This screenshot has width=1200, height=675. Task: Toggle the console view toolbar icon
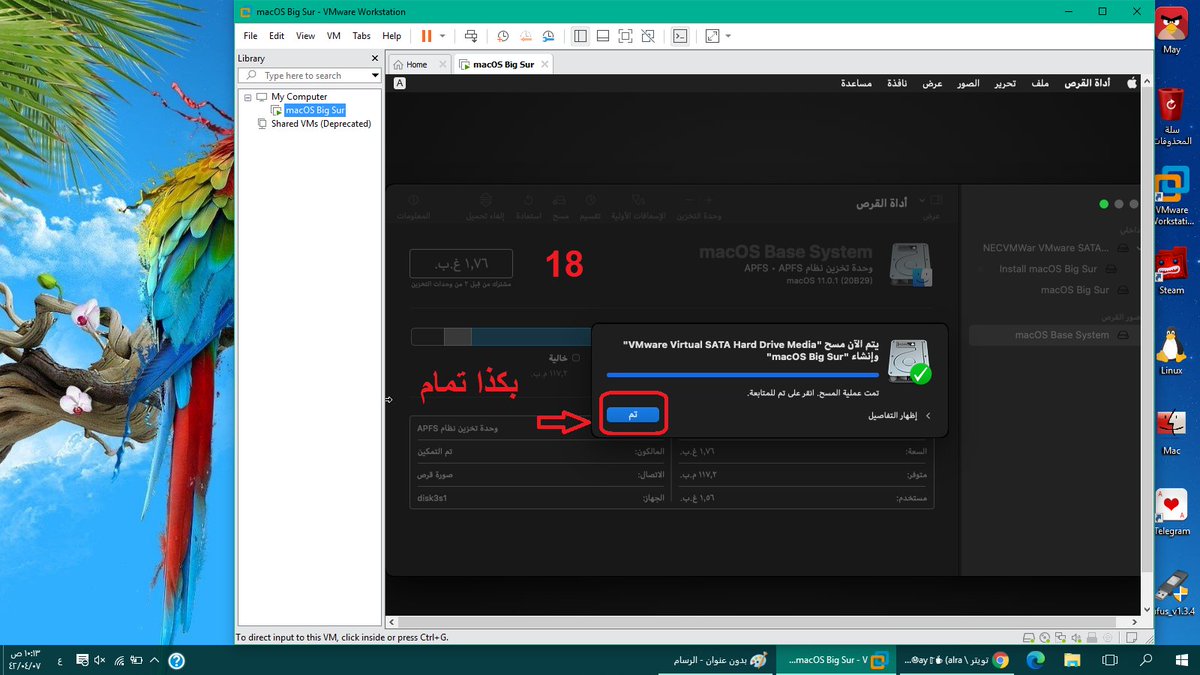680,36
